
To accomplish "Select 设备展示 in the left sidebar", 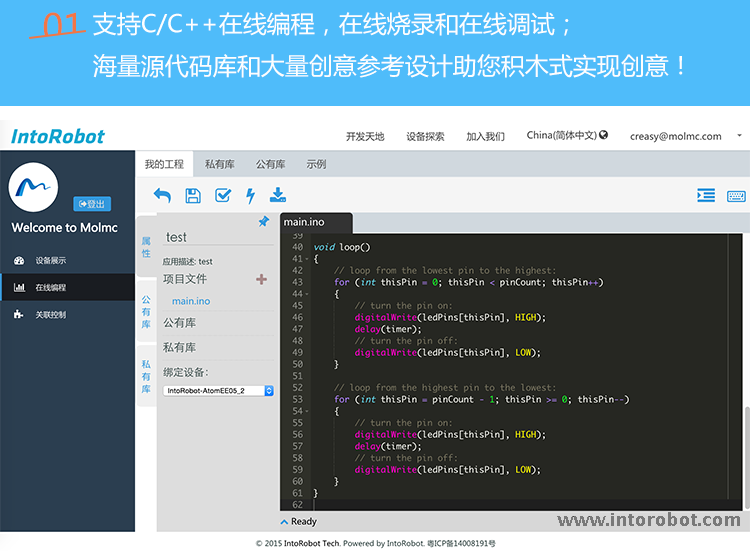I will (x=67, y=261).
